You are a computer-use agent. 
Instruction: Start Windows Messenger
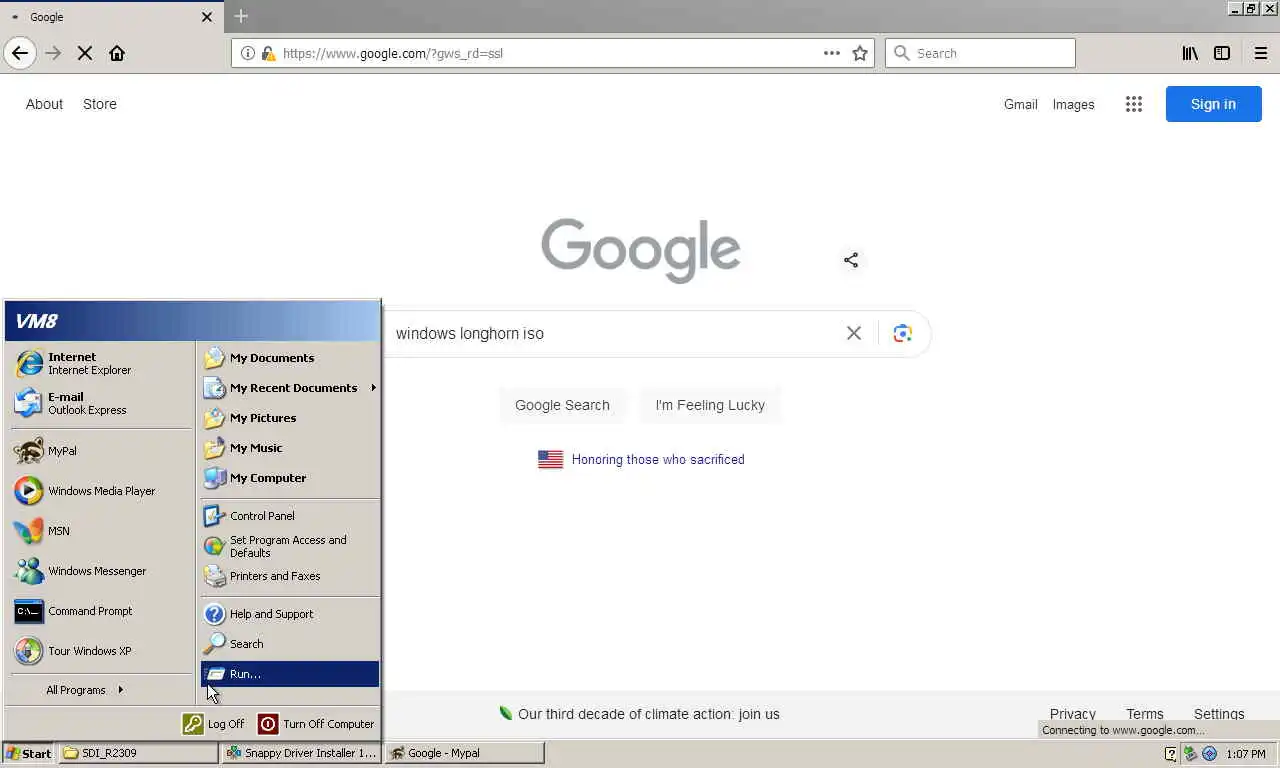pyautogui.click(x=100, y=571)
